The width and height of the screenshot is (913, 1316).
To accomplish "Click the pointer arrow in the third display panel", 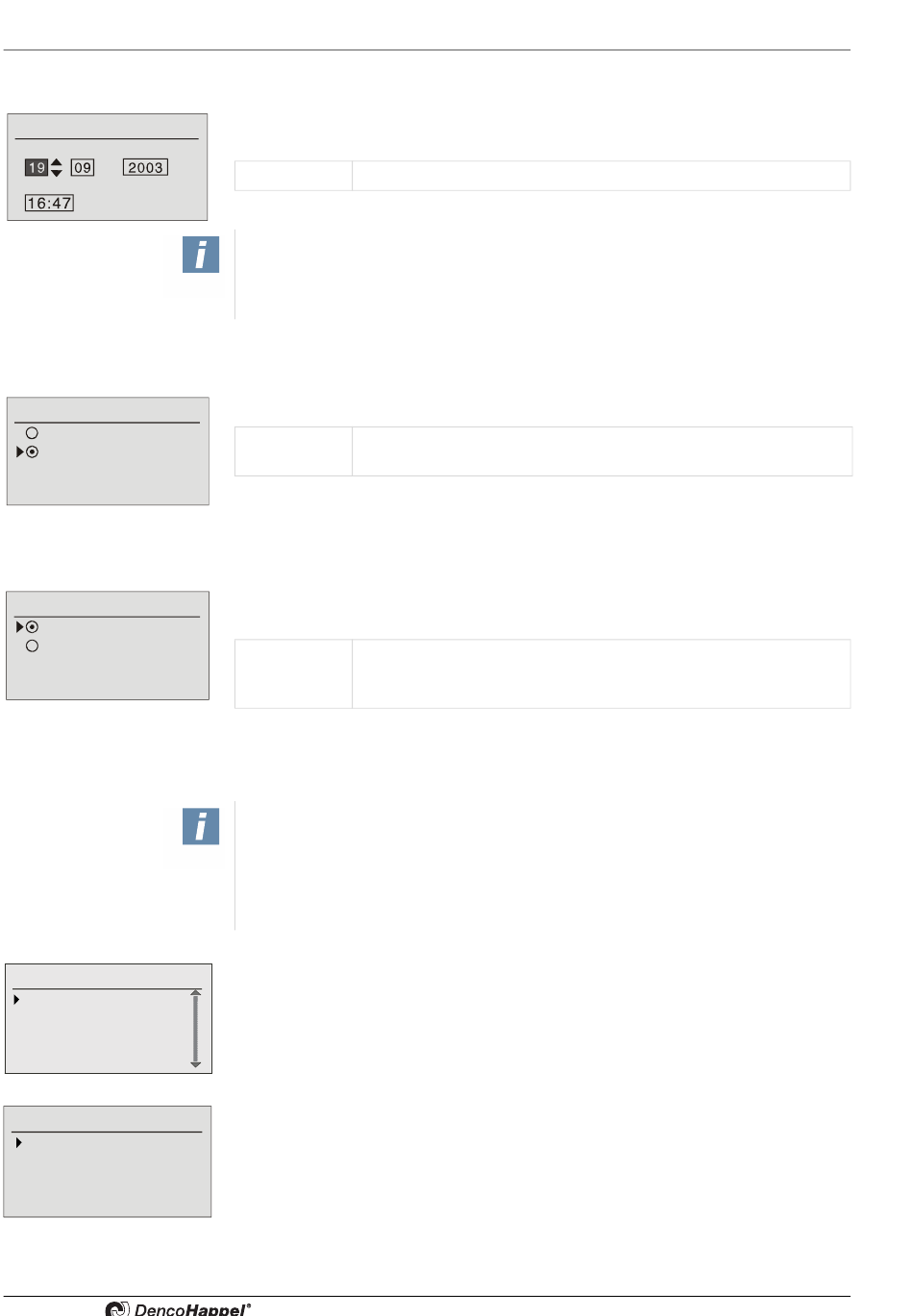I will pyautogui.click(x=20, y=627).
